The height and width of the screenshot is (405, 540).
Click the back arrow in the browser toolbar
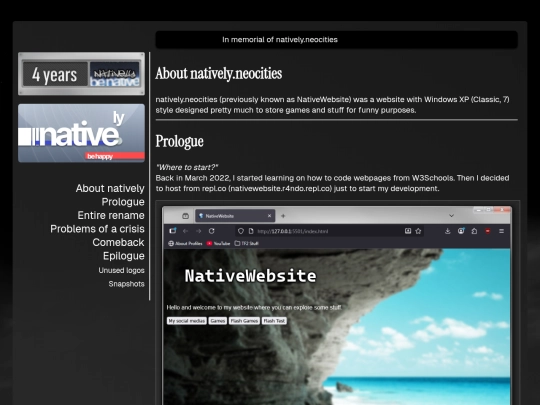coord(186,231)
